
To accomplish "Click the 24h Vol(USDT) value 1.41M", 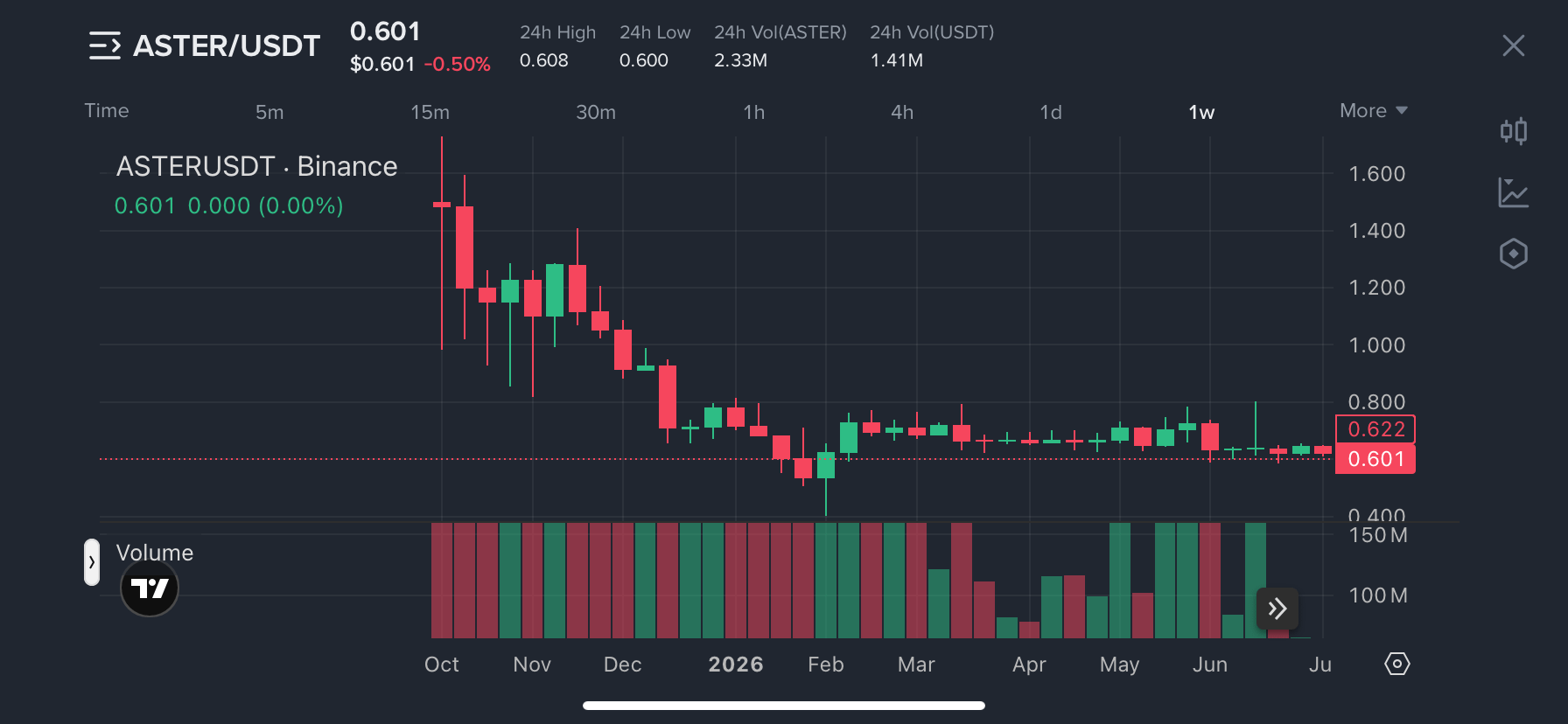I will tap(897, 60).
